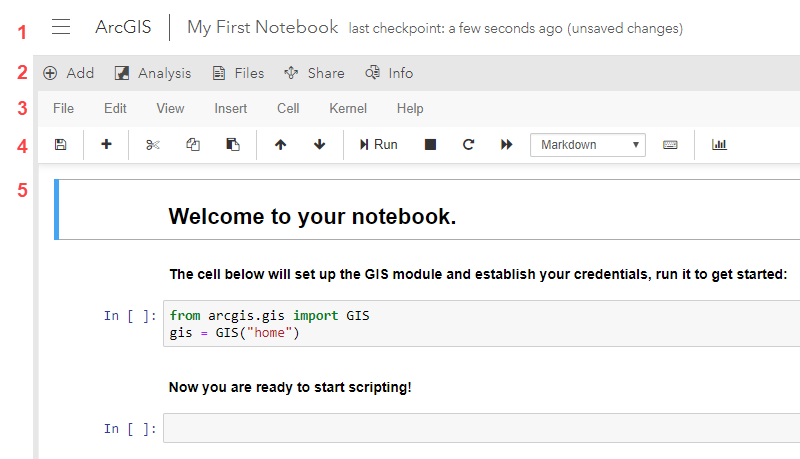Open the Kernel menu
Image resolution: width=800 pixels, height=459 pixels.
click(348, 108)
